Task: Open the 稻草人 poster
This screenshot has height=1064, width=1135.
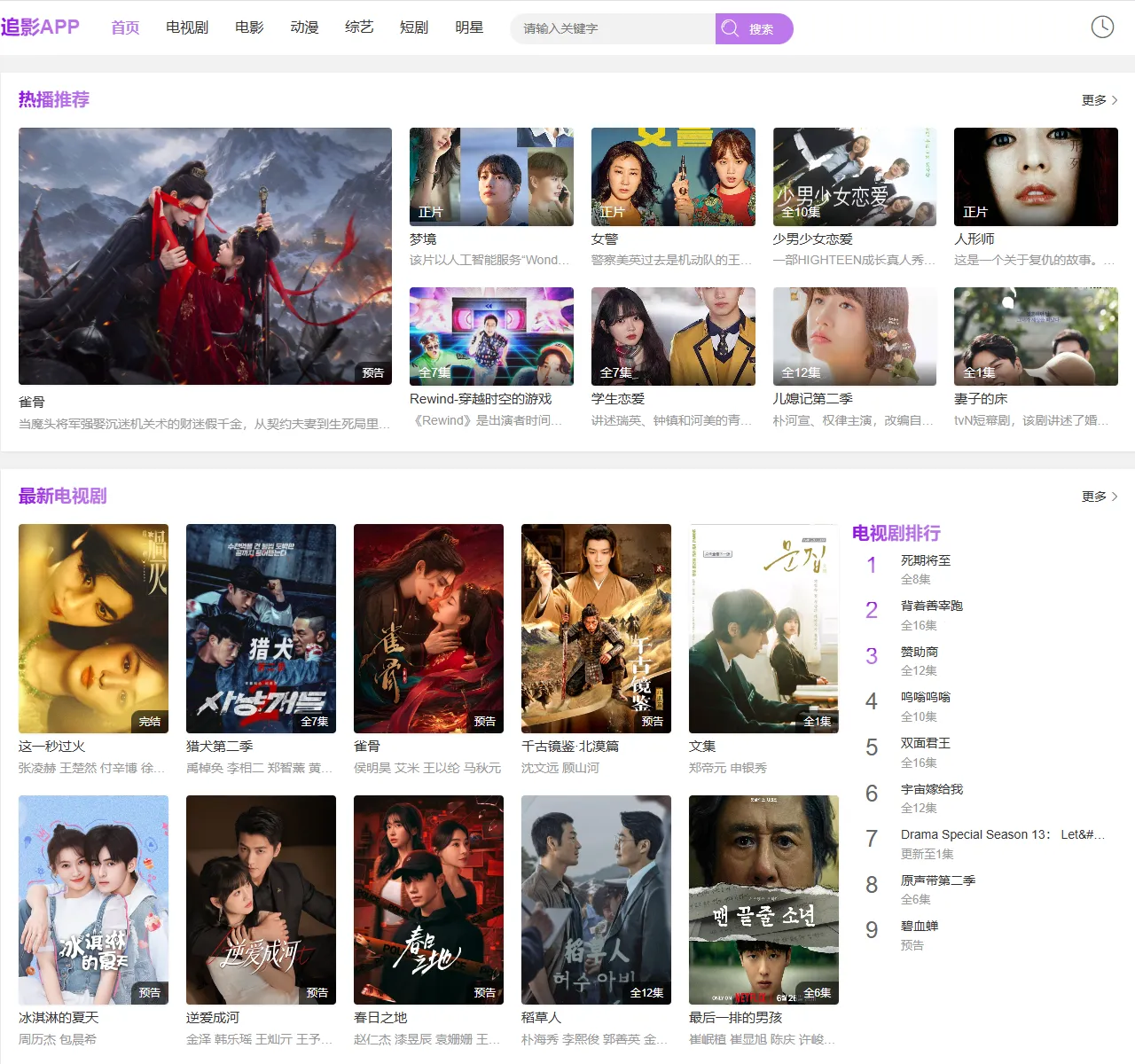Action: [x=596, y=900]
